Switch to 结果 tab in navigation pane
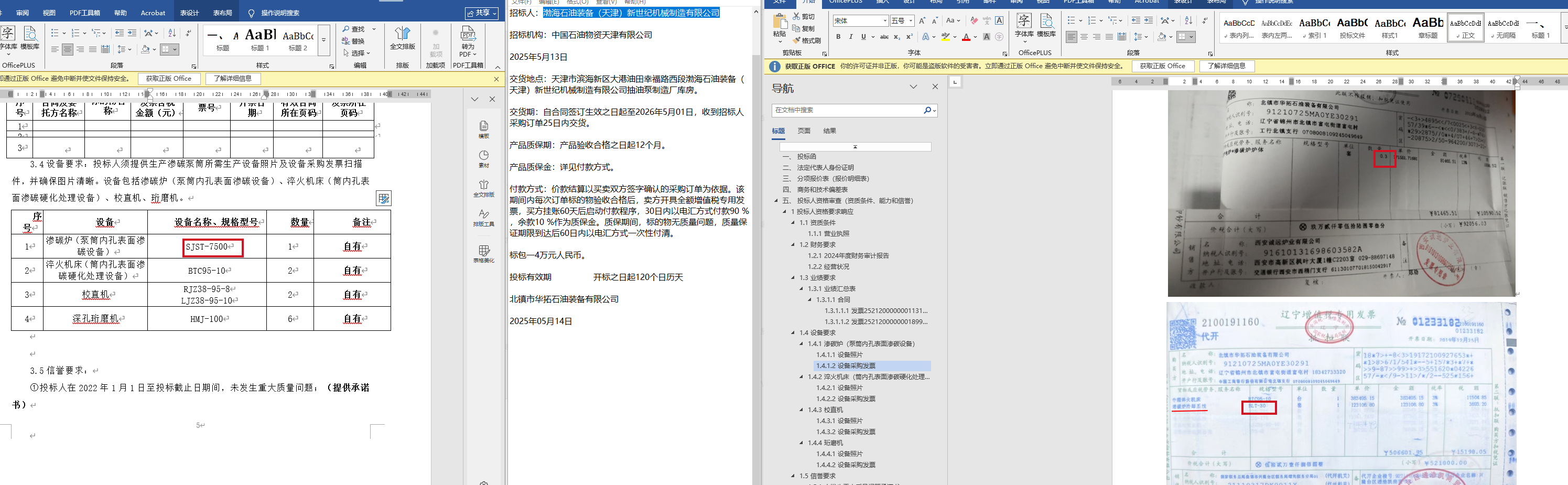The width and height of the screenshot is (1568, 485). pos(830,131)
